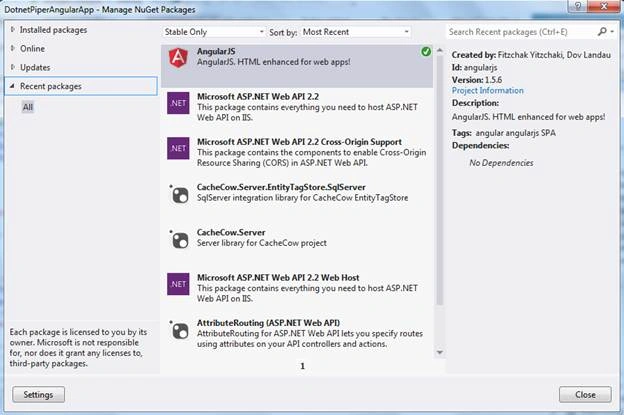Click the Id: angularjs text
Image resolution: width=624 pixels, height=415 pixels.
tap(474, 68)
